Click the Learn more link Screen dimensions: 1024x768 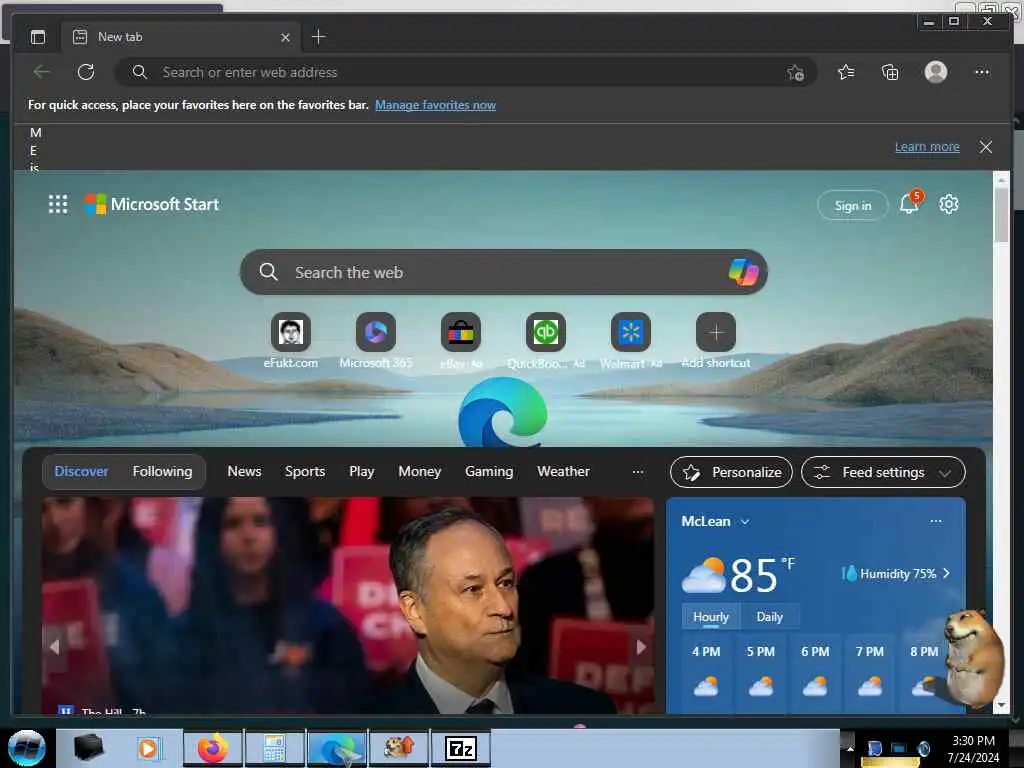pos(927,147)
